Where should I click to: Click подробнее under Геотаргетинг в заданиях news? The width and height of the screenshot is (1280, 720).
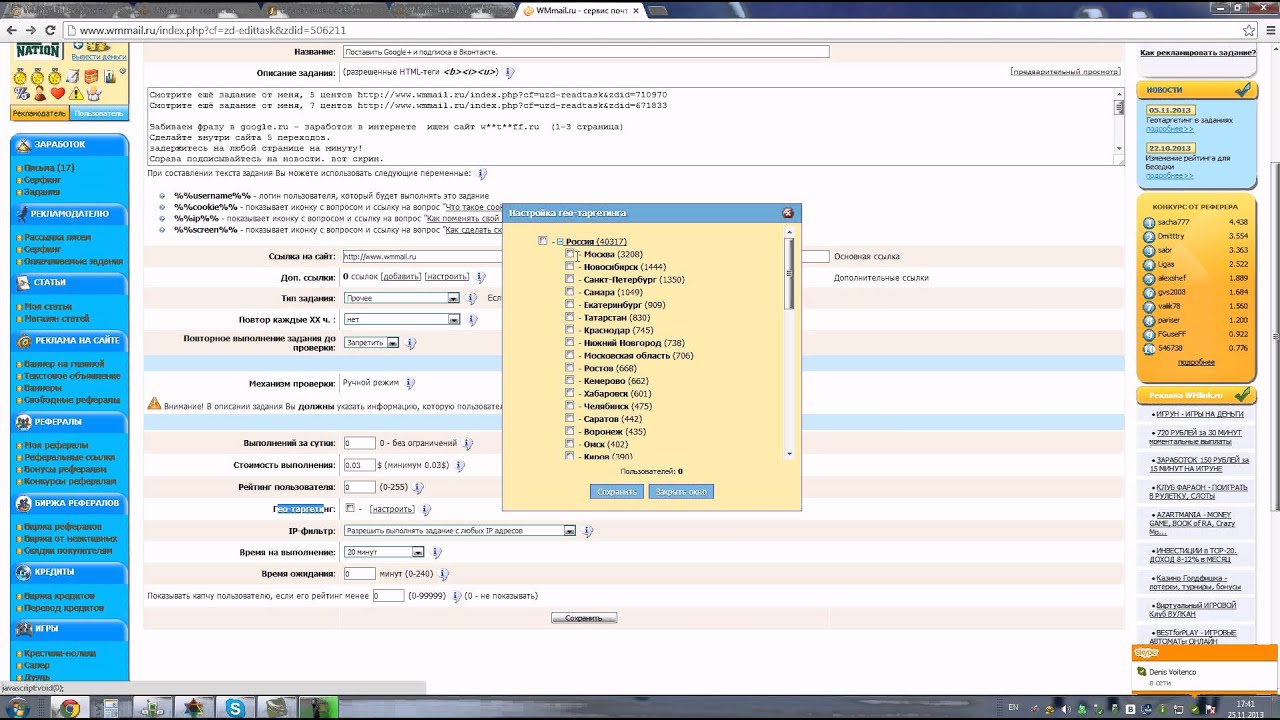click(x=1169, y=129)
